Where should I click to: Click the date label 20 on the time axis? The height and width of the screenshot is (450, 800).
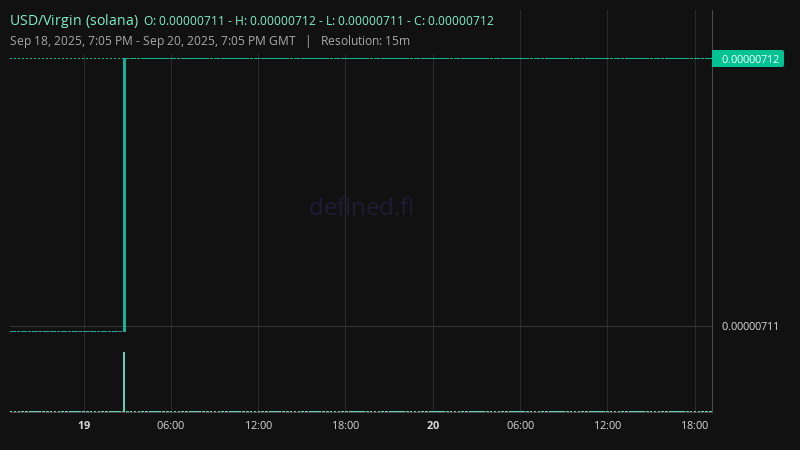coord(433,425)
